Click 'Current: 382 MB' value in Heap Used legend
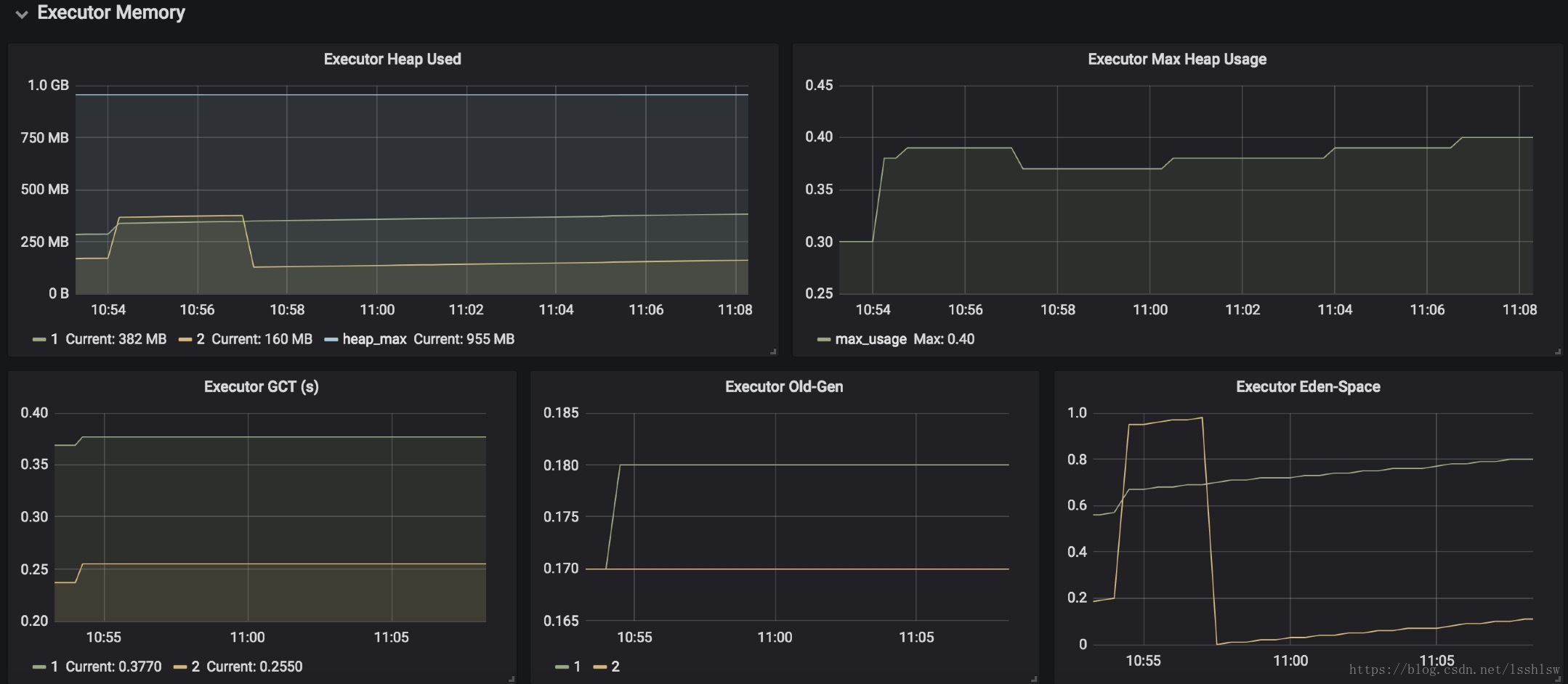The height and width of the screenshot is (684, 1568). [x=116, y=339]
